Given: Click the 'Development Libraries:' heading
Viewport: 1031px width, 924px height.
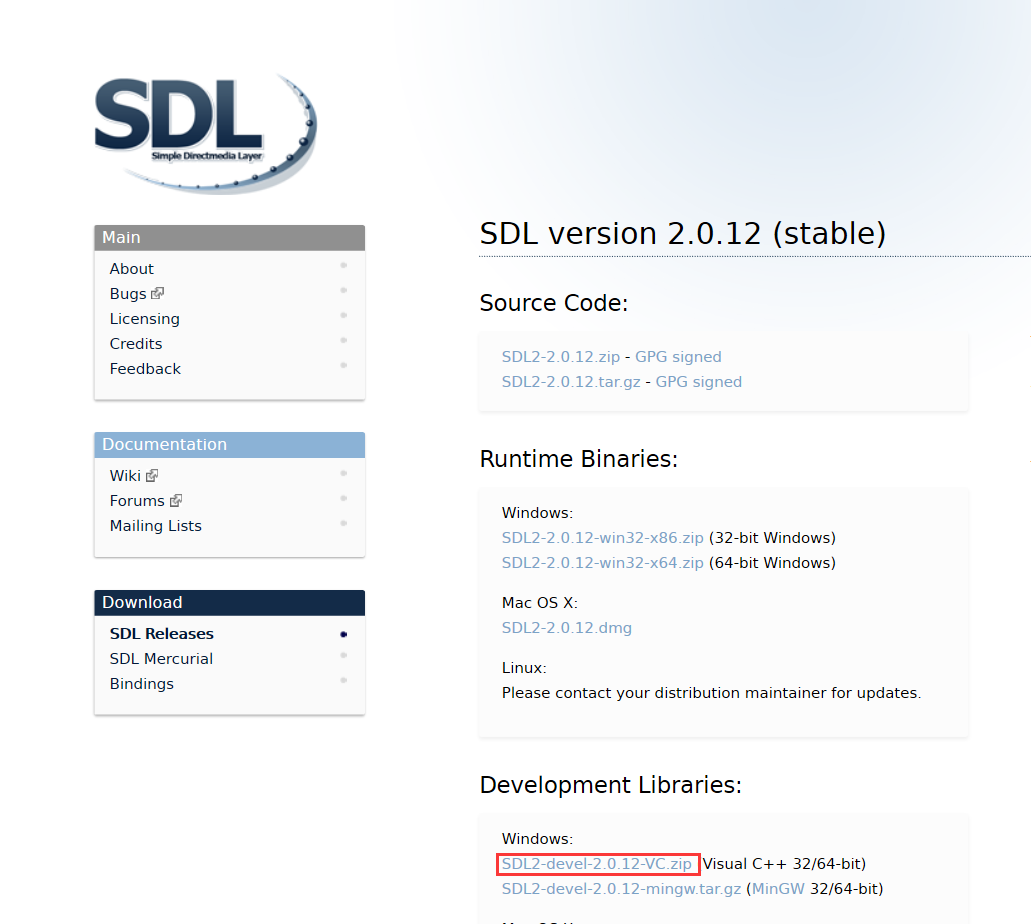Looking at the screenshot, I should 610,785.
